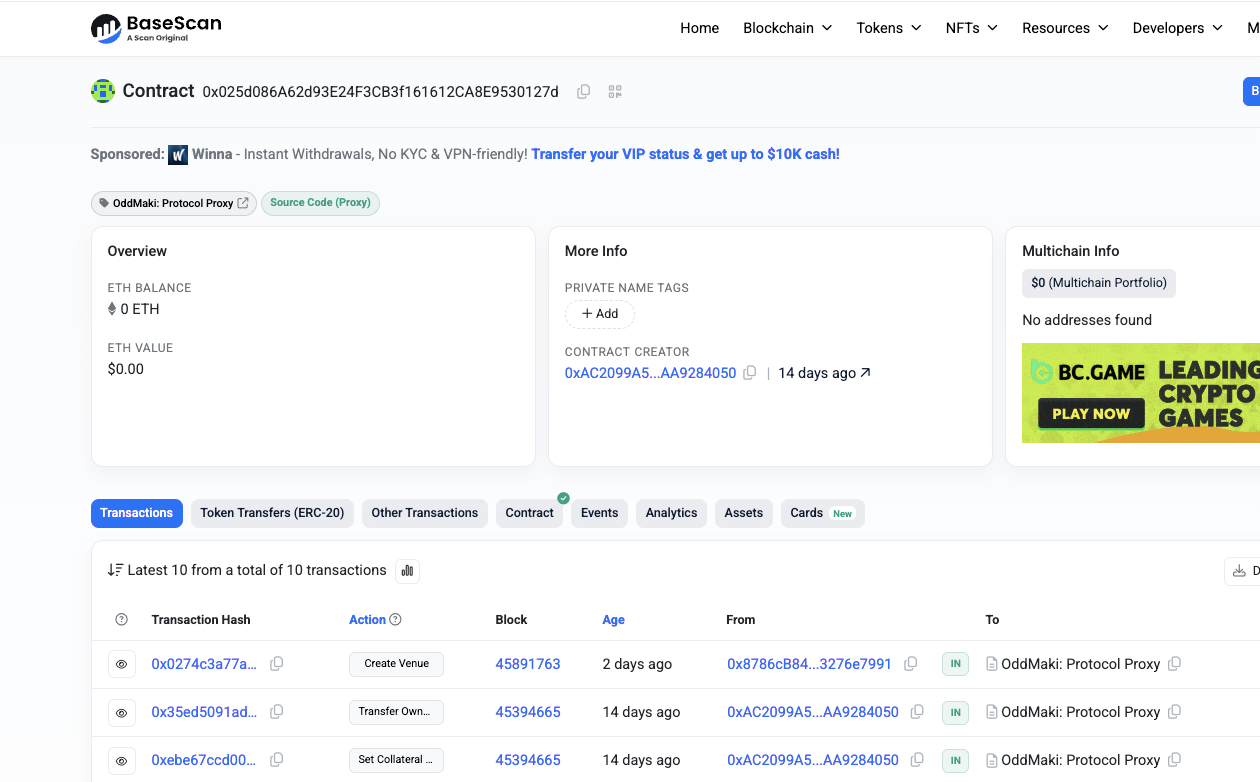Image resolution: width=1260 pixels, height=782 pixels.
Task: Click the Set Collateral action badge
Action: pyautogui.click(x=396, y=760)
